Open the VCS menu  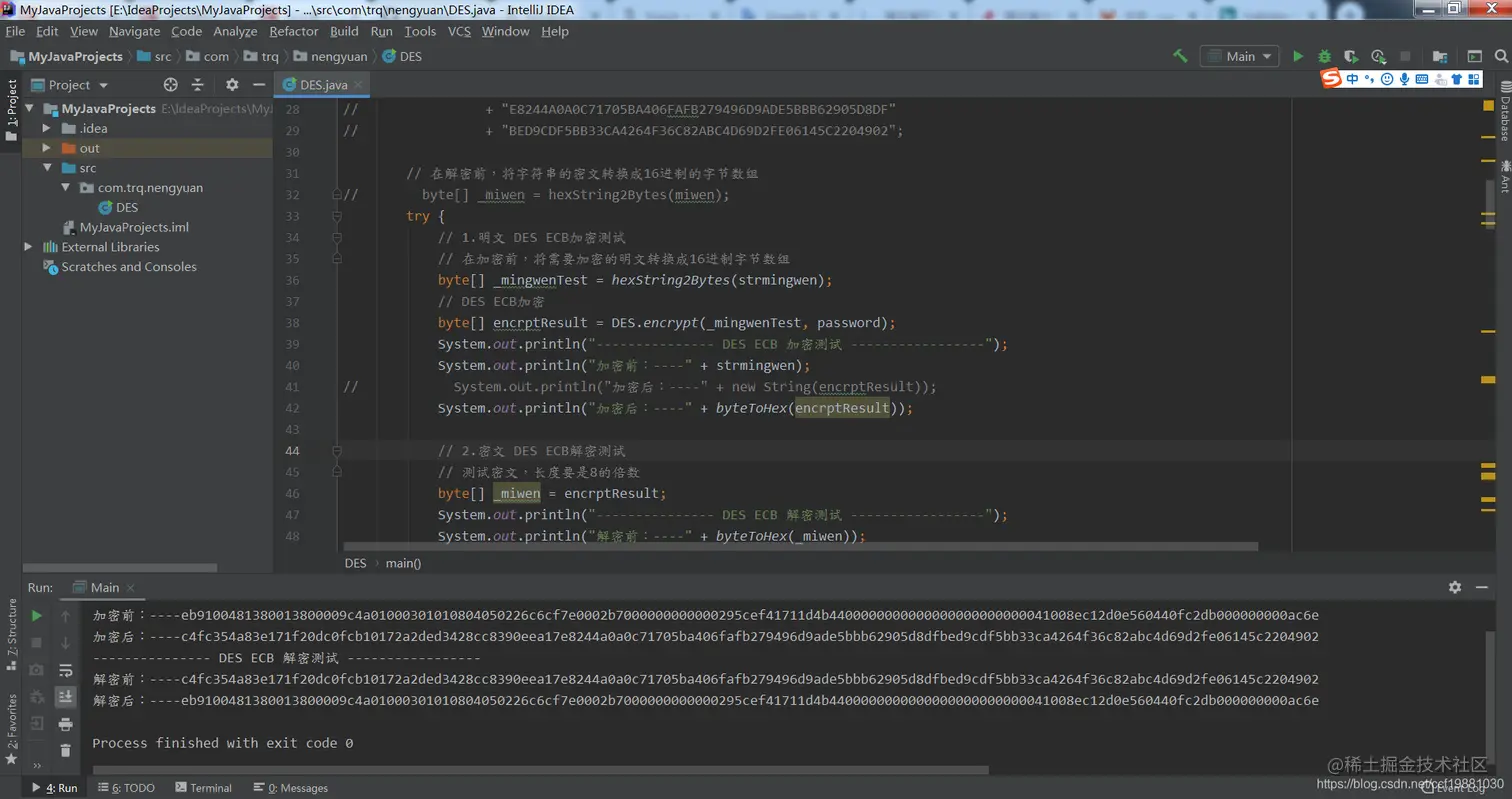pyautogui.click(x=459, y=31)
